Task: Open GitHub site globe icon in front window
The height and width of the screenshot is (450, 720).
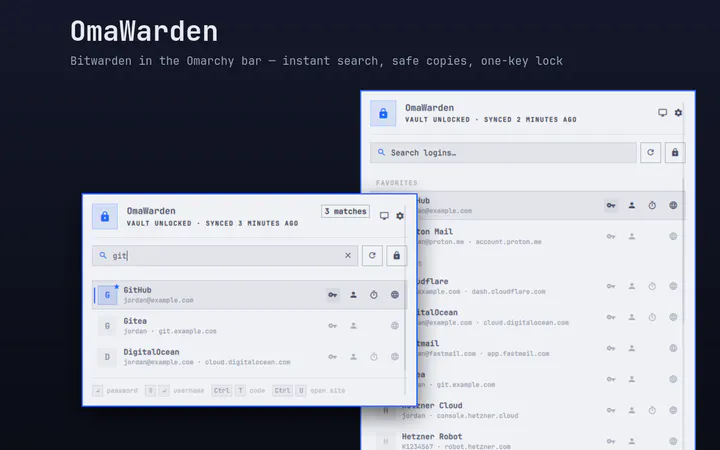Action: click(394, 295)
